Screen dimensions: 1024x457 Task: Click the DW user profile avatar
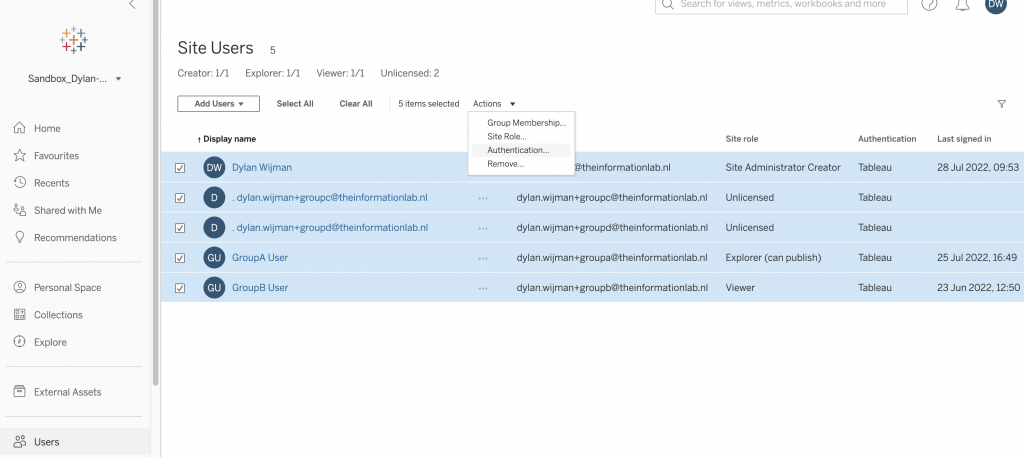coord(995,5)
